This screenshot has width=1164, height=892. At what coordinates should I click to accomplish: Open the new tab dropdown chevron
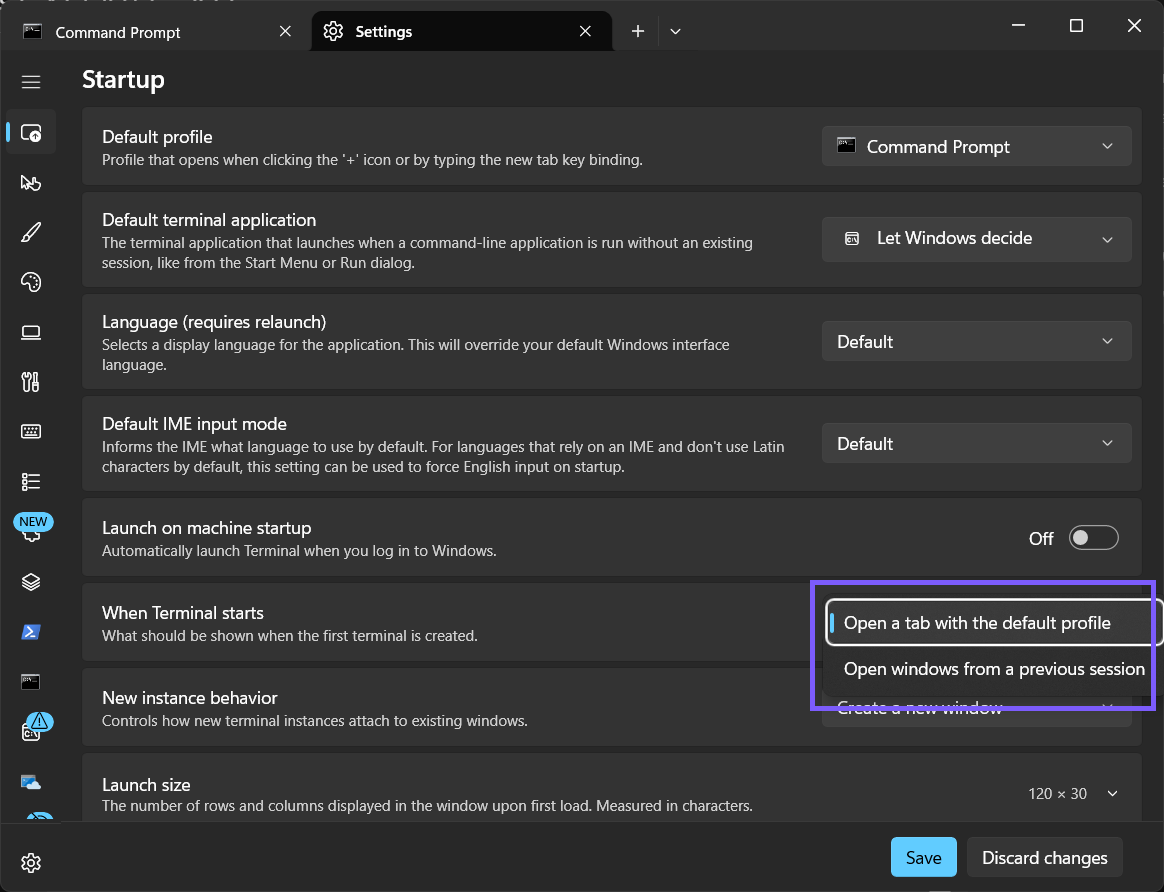[675, 31]
